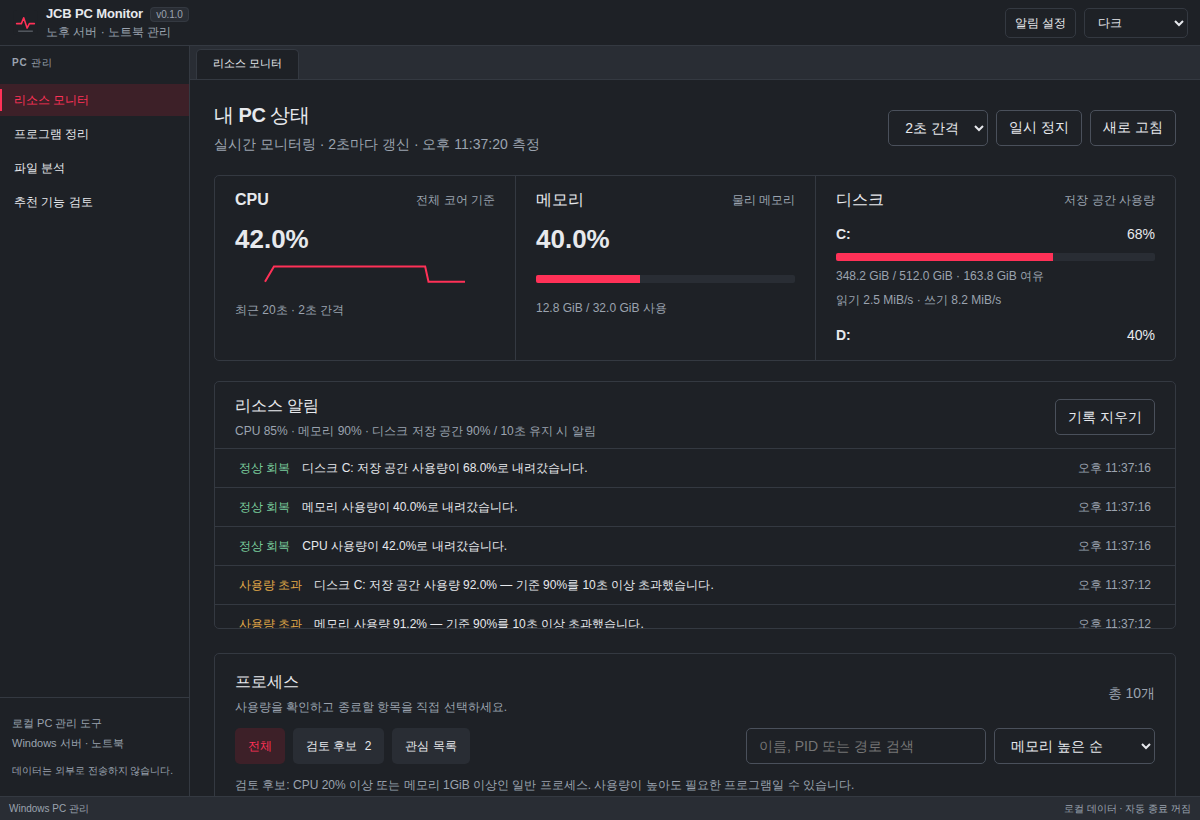Screen dimensions: 1200x820
Task: Click the v0.1.0 version badge
Action: pyautogui.click(x=169, y=14)
